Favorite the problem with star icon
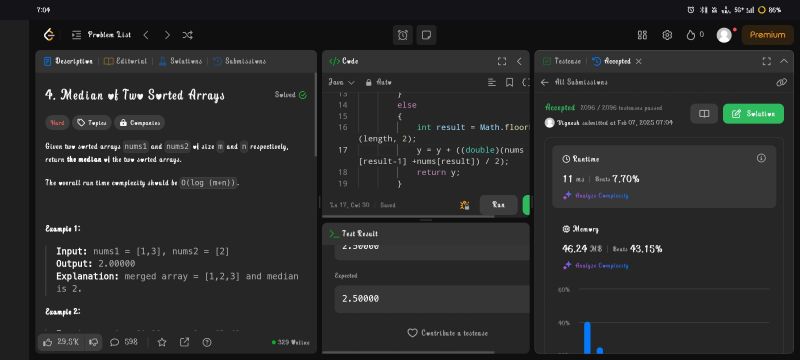Screen dimensions: 800x360 [x=162, y=342]
